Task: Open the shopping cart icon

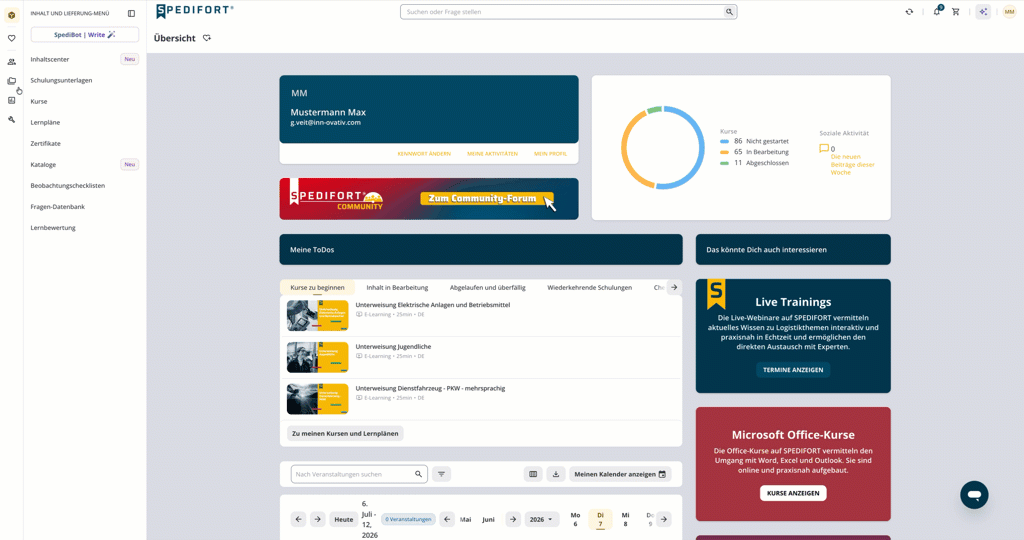Action: (955, 12)
